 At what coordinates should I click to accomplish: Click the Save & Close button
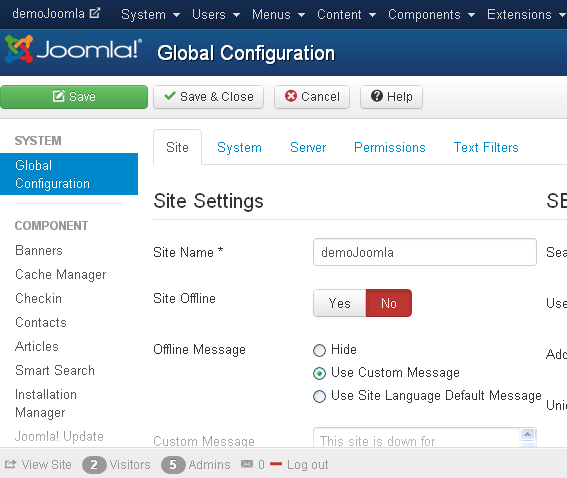tap(209, 97)
